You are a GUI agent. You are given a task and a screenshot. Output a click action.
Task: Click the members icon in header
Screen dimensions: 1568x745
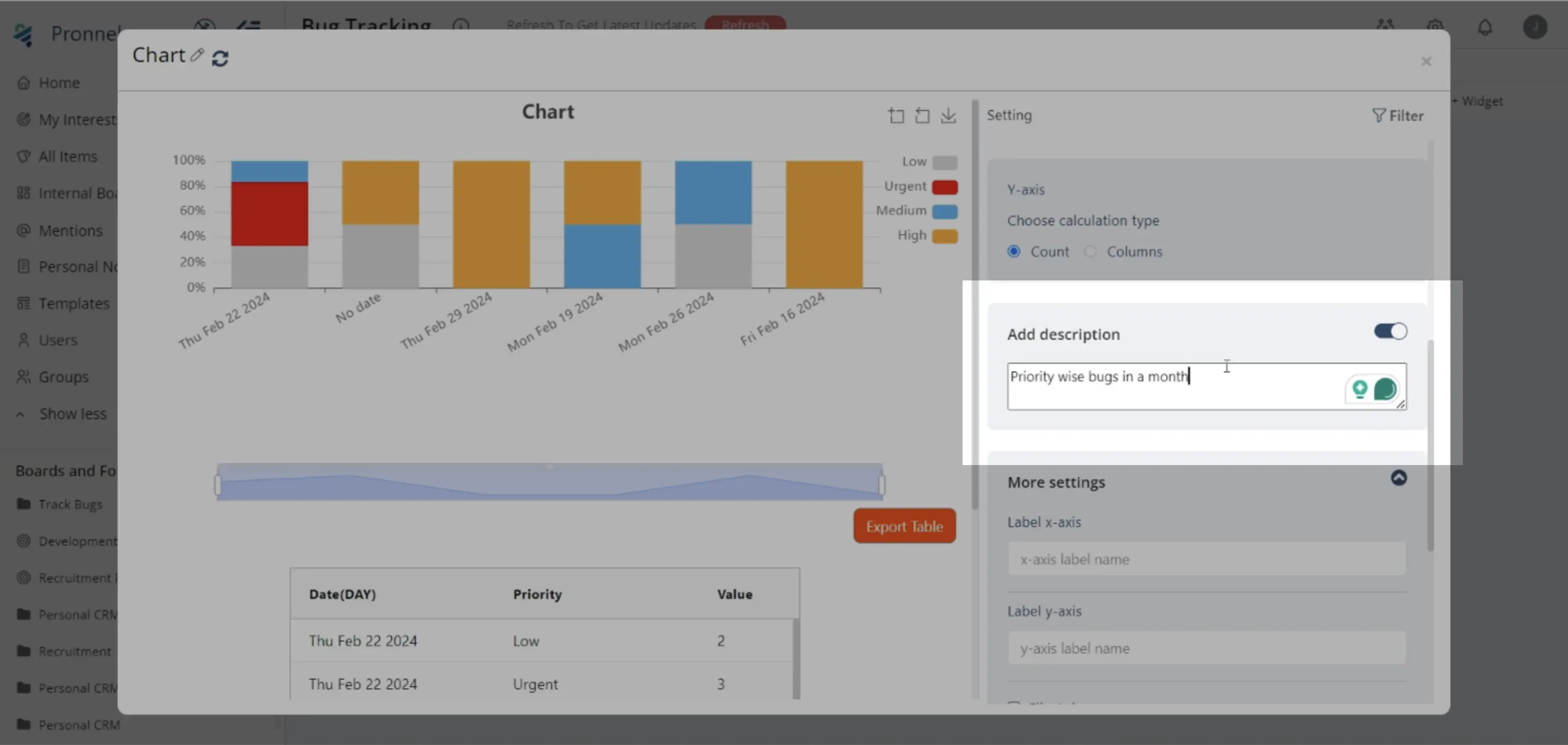pos(1386,27)
